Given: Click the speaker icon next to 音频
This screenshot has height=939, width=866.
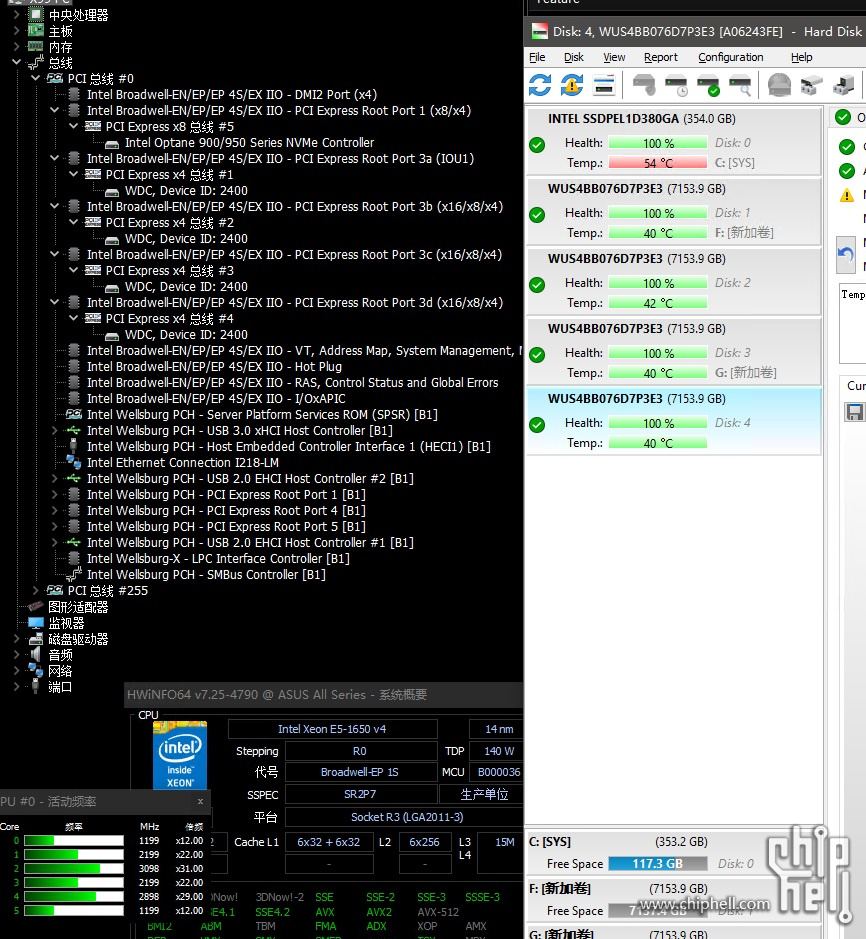Looking at the screenshot, I should coord(36,655).
